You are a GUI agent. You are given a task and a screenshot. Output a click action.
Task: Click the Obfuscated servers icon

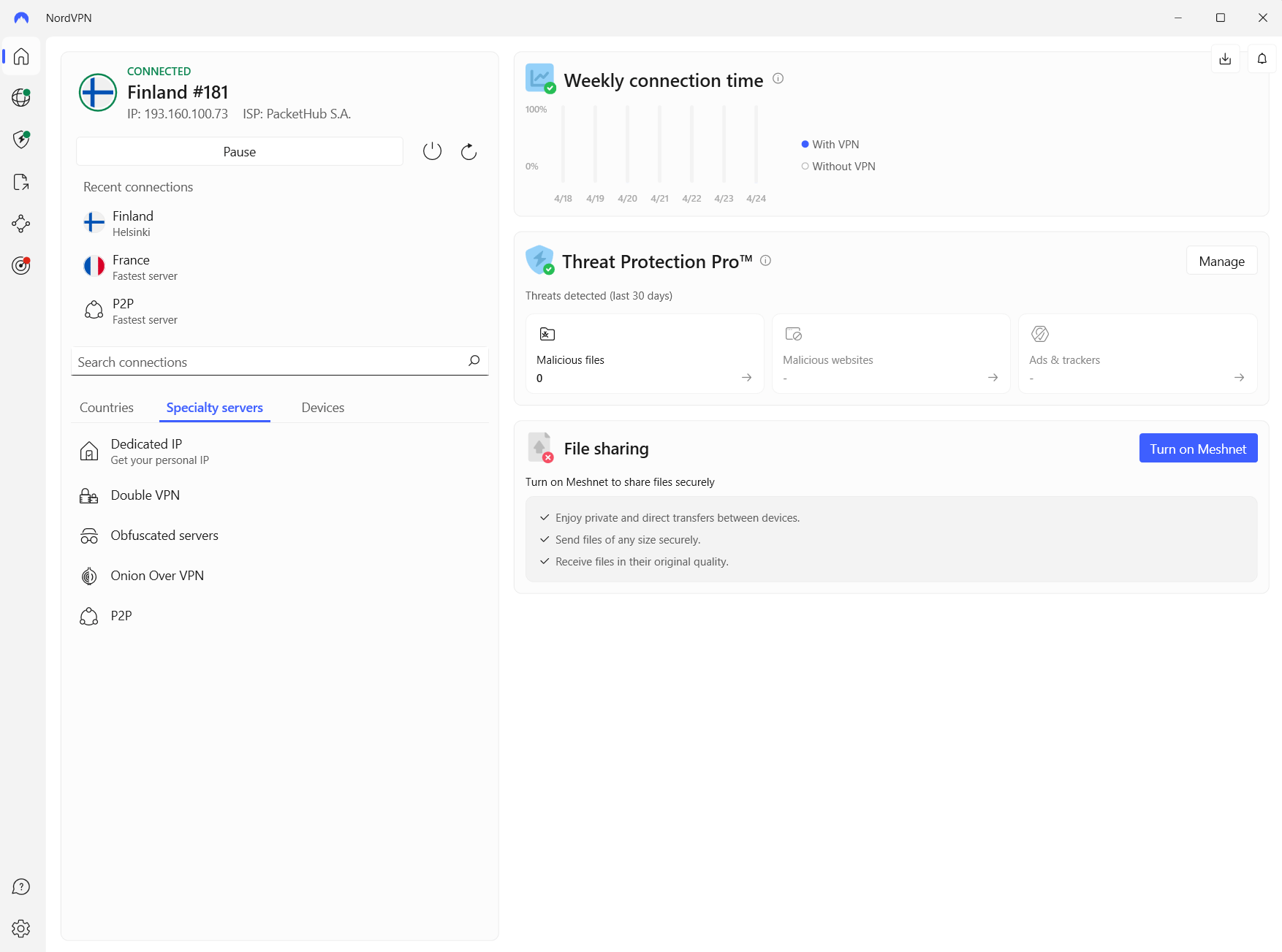click(x=89, y=536)
